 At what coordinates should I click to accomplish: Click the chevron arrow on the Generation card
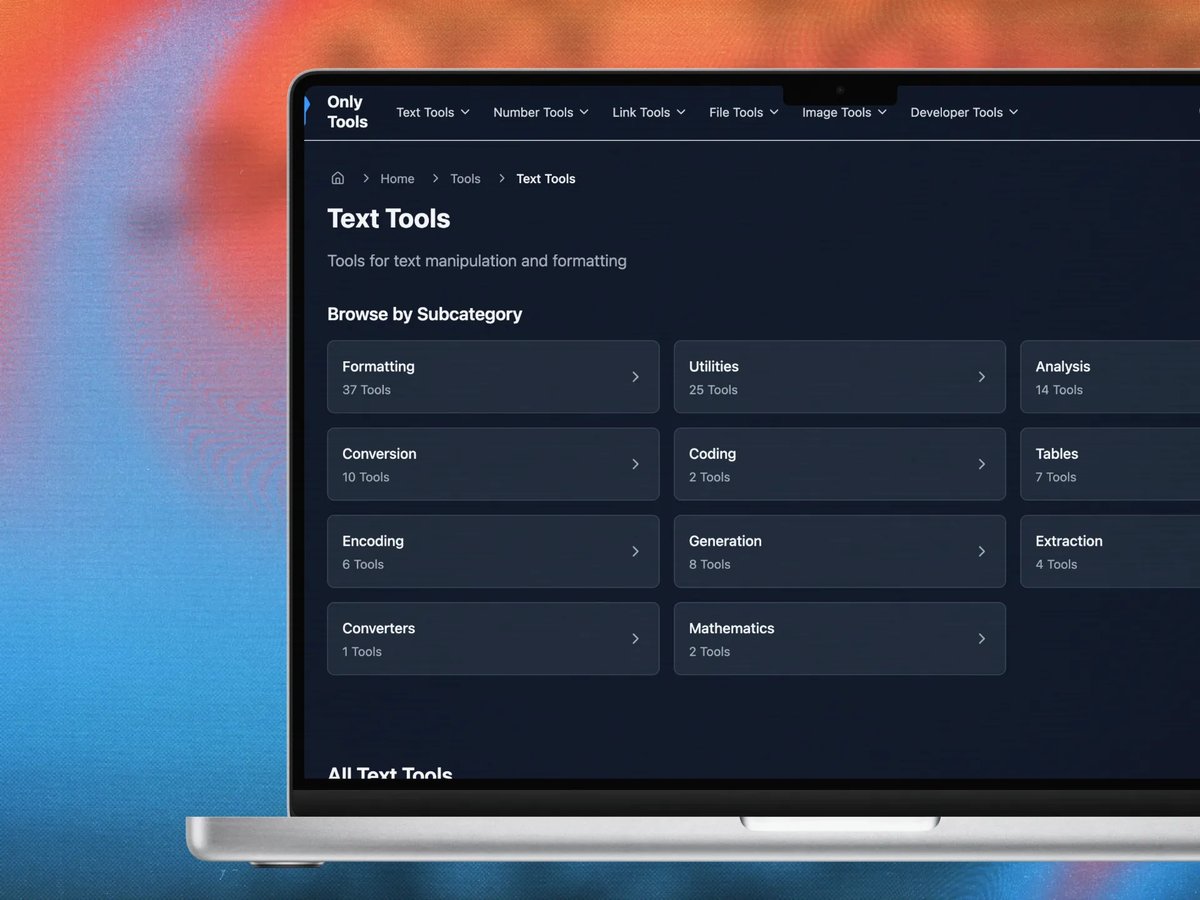click(982, 551)
